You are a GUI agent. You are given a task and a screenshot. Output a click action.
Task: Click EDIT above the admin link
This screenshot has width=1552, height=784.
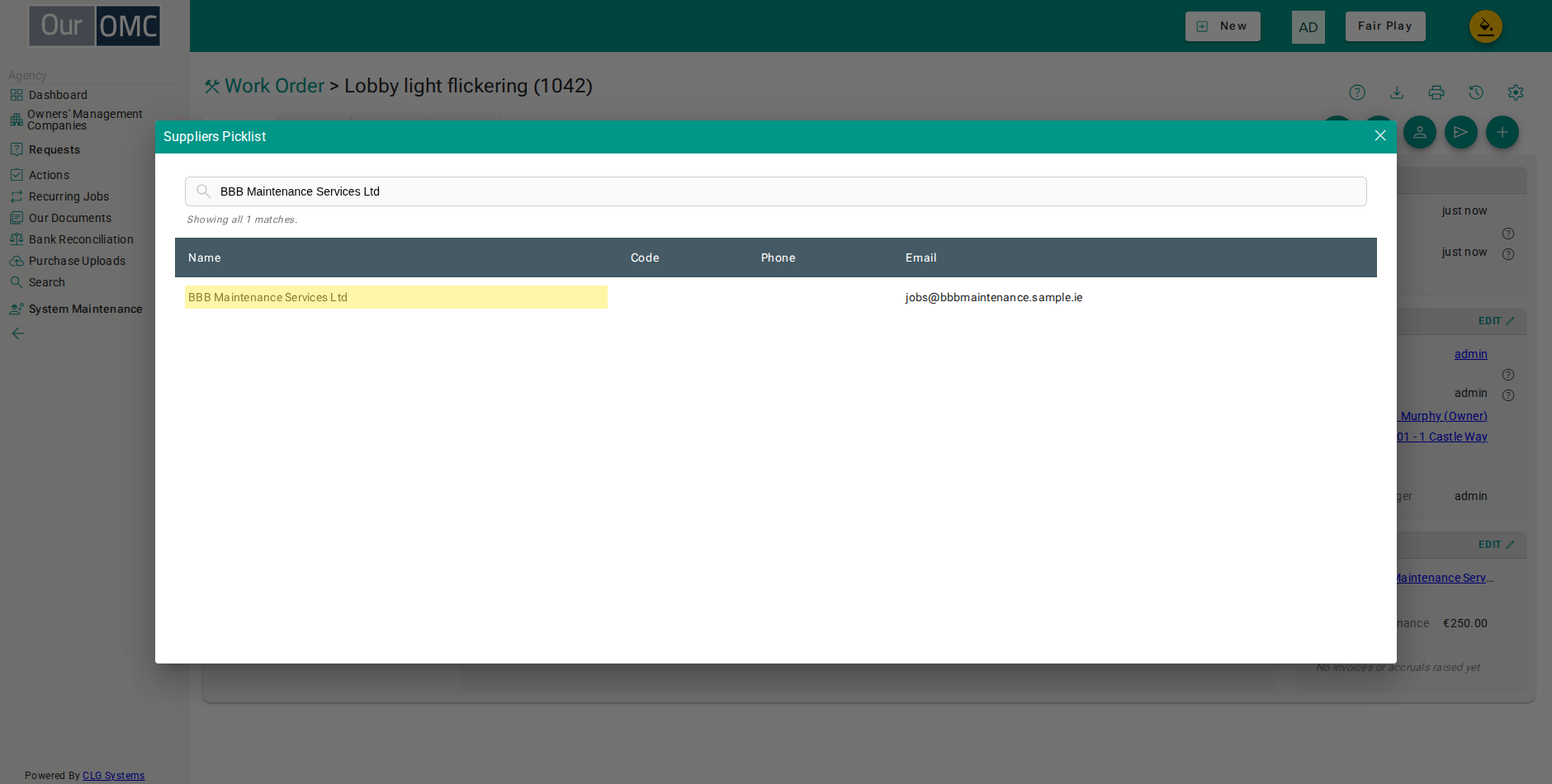coord(1496,321)
